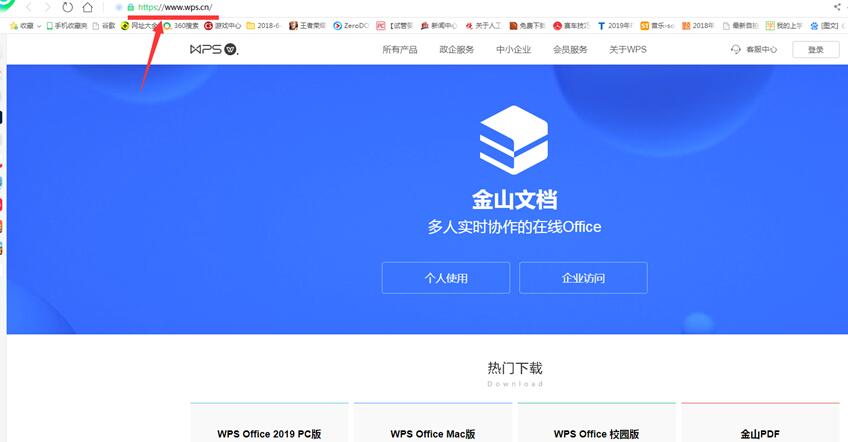Open the WPS Office Mac版 download card

click(x=433, y=423)
